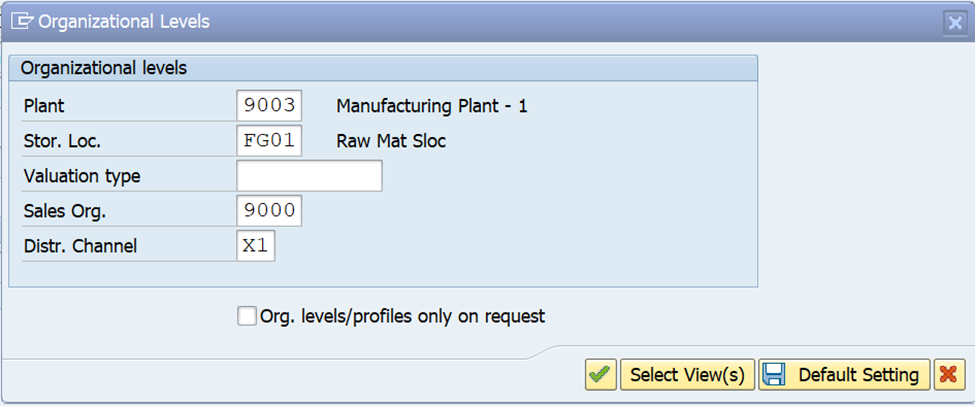The image size is (975, 406).
Task: Click the Stor. Loc. label
Action: [x=62, y=141]
